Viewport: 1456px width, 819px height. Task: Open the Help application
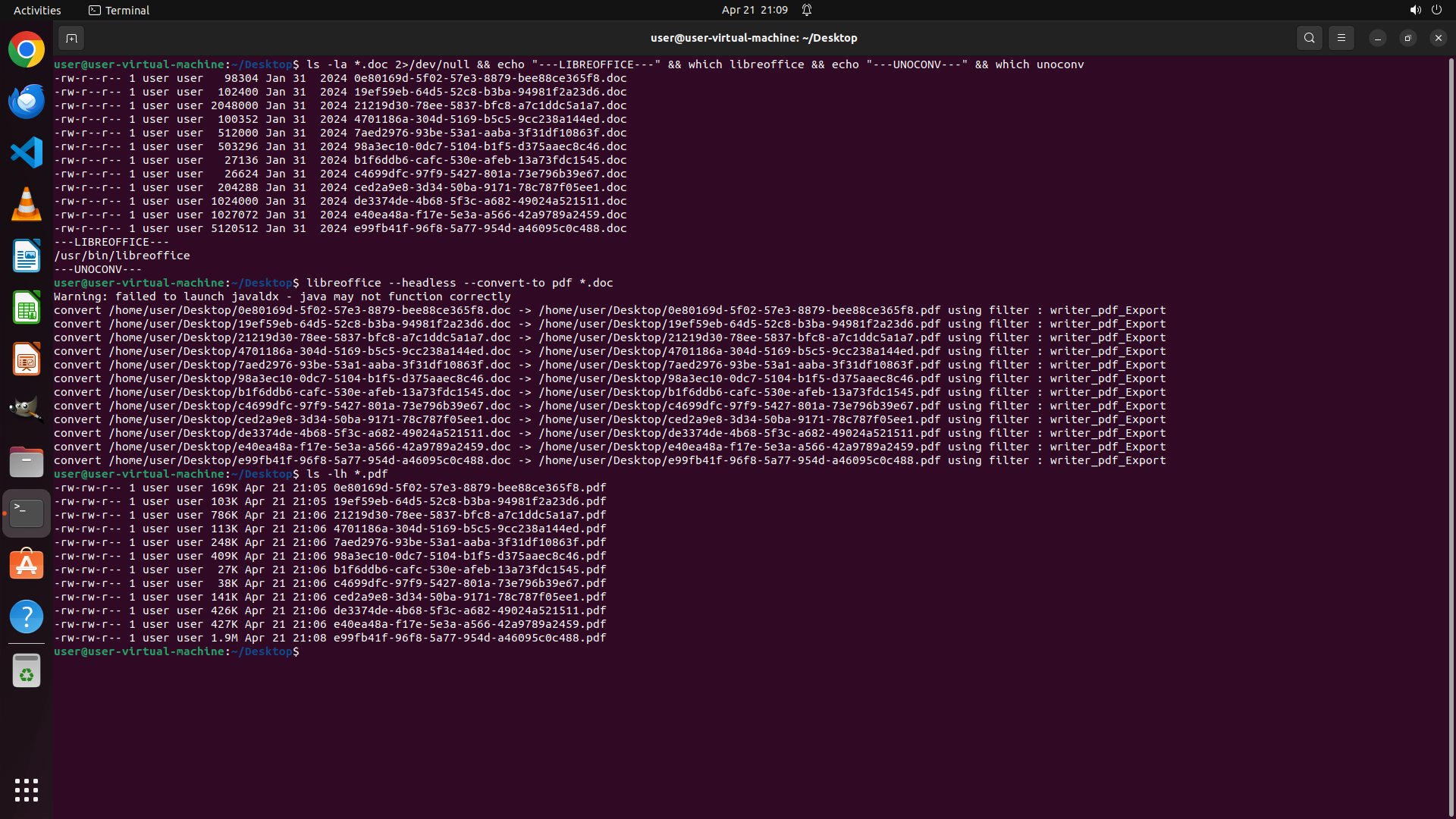click(27, 617)
